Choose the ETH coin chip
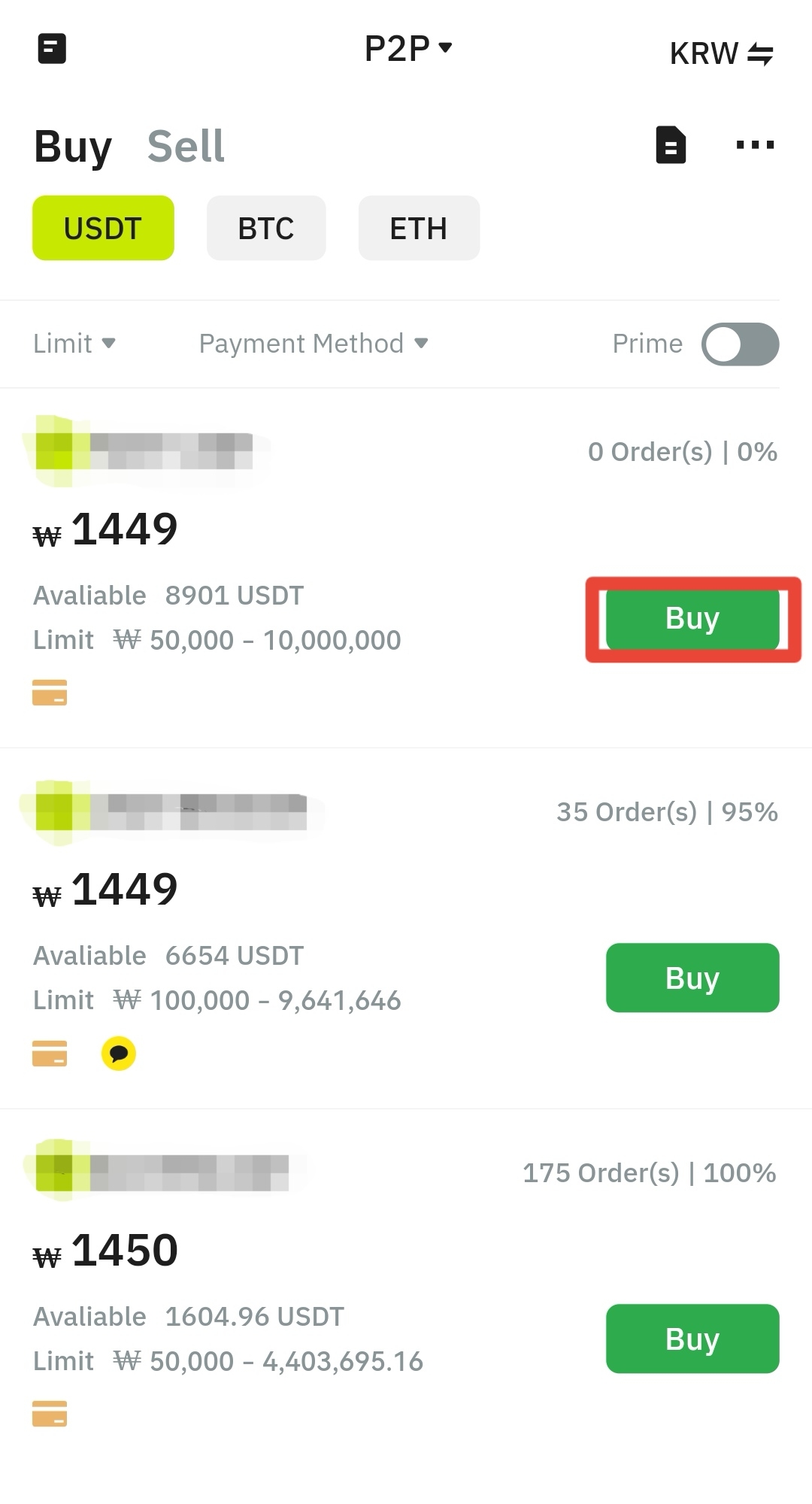Image resolution: width=812 pixels, height=1504 pixels. pos(419,228)
